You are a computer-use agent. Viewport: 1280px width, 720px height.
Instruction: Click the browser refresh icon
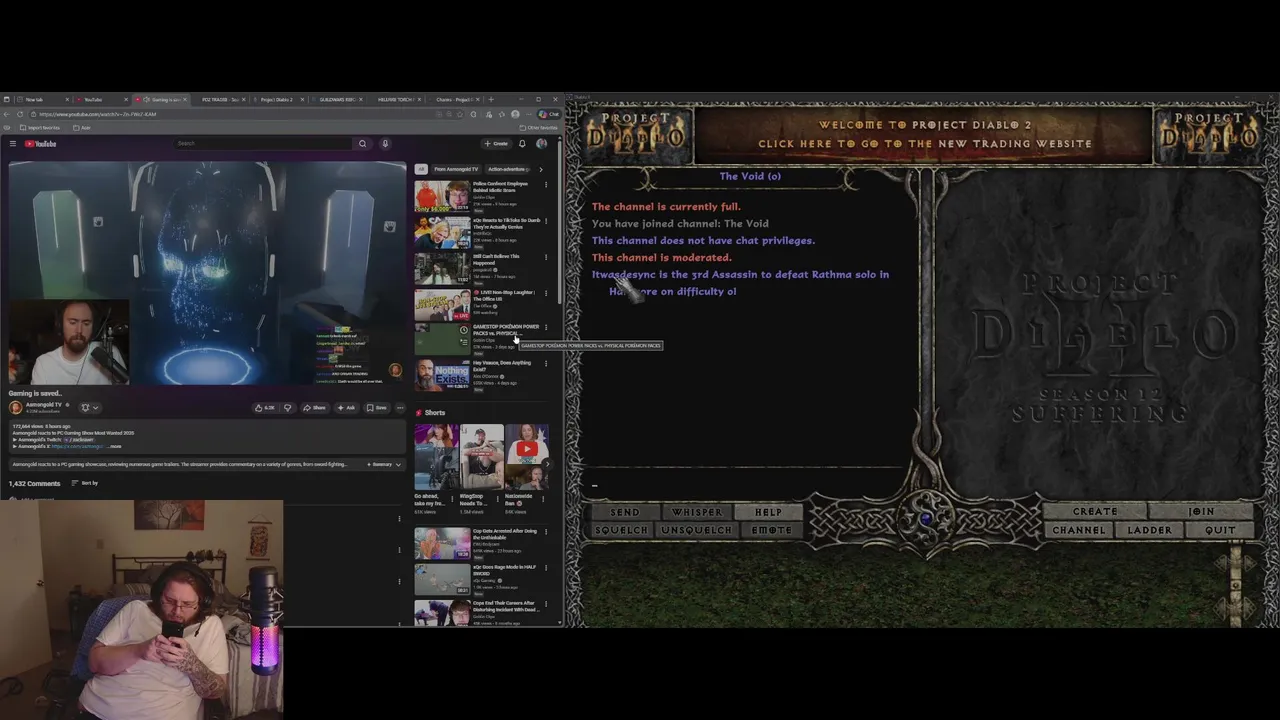click(x=20, y=114)
